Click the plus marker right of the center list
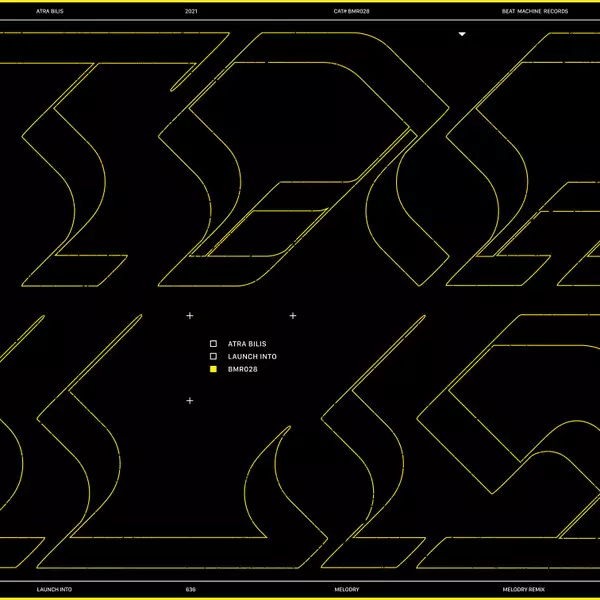 (293, 316)
